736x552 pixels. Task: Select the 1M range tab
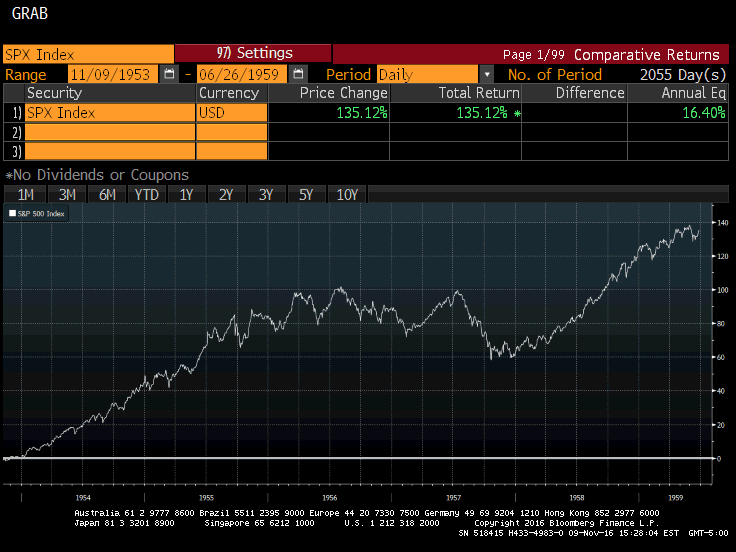click(25, 194)
